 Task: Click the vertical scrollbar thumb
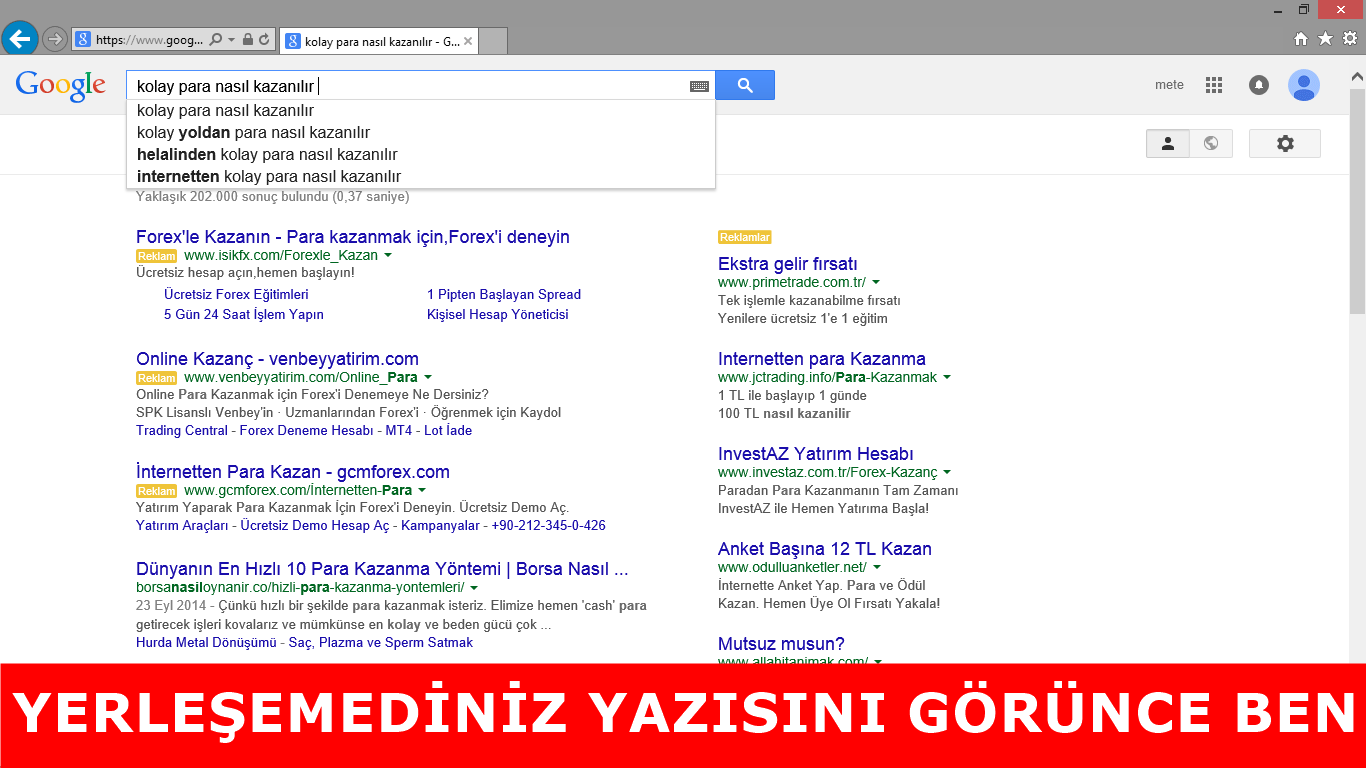1358,202
